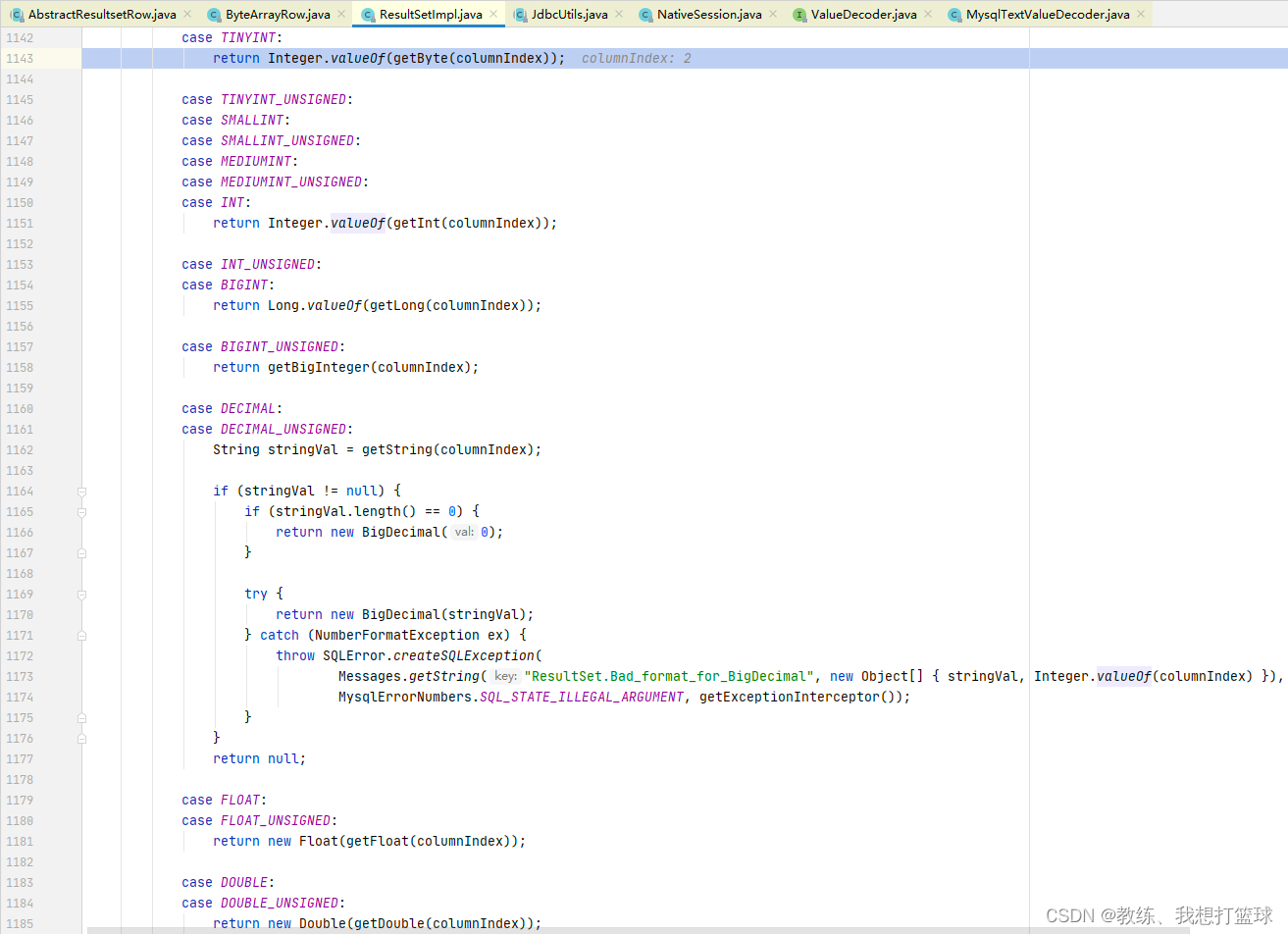Click getByte on highlighted line 1143
This screenshot has height=934, width=1288.
click(421, 59)
